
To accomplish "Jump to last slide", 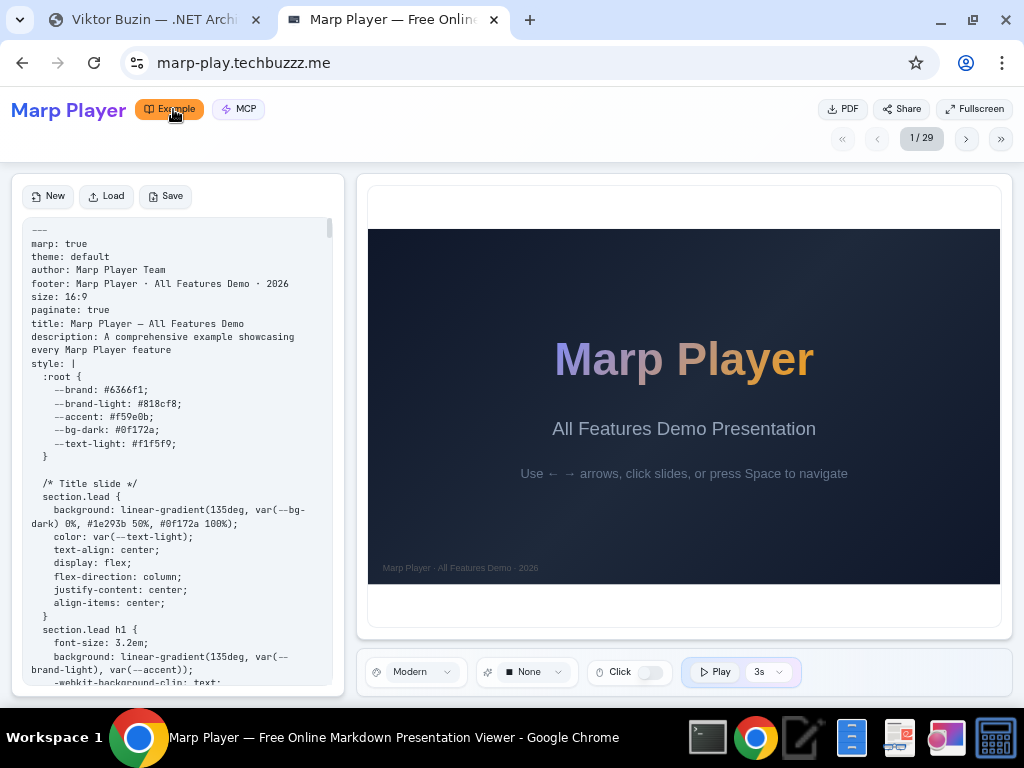I will (1001, 139).
